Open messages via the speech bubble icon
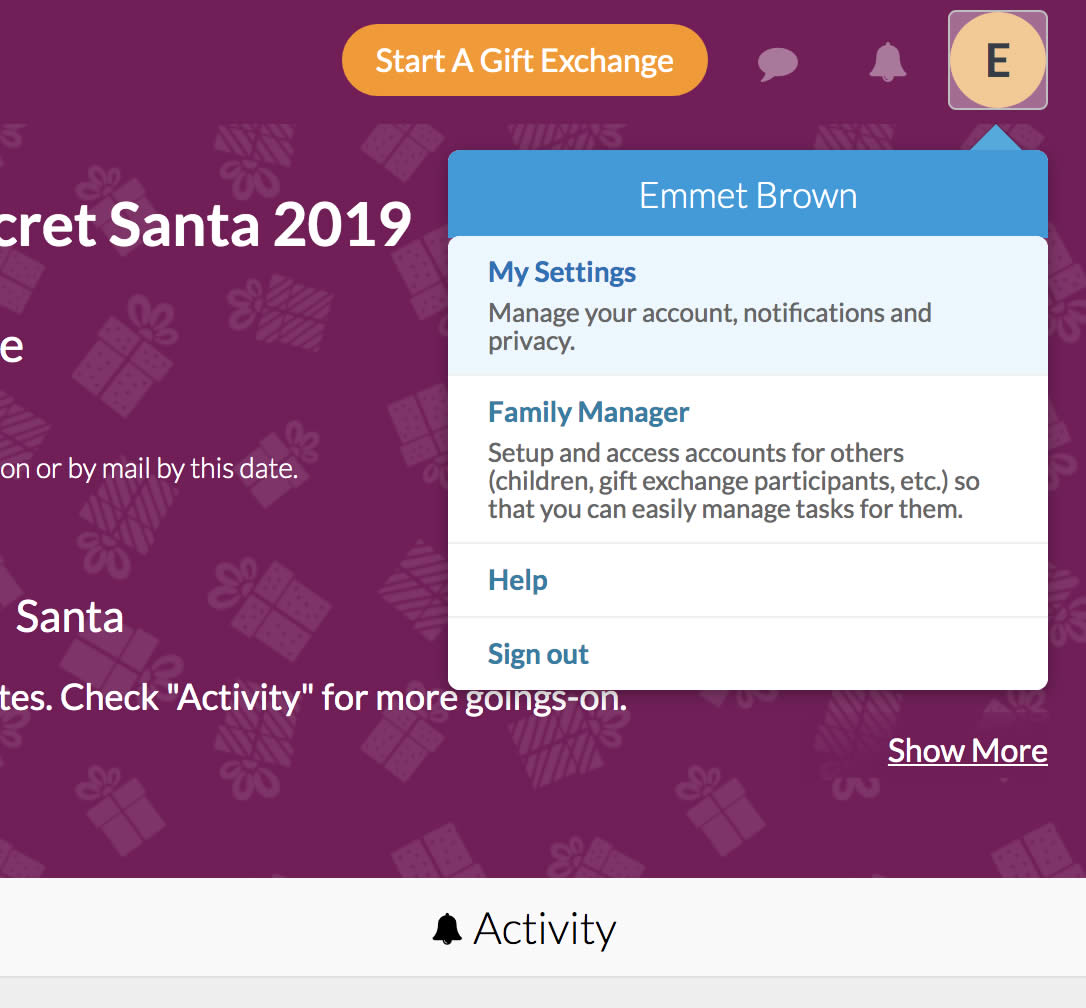Image resolution: width=1086 pixels, height=1008 pixels. point(778,64)
